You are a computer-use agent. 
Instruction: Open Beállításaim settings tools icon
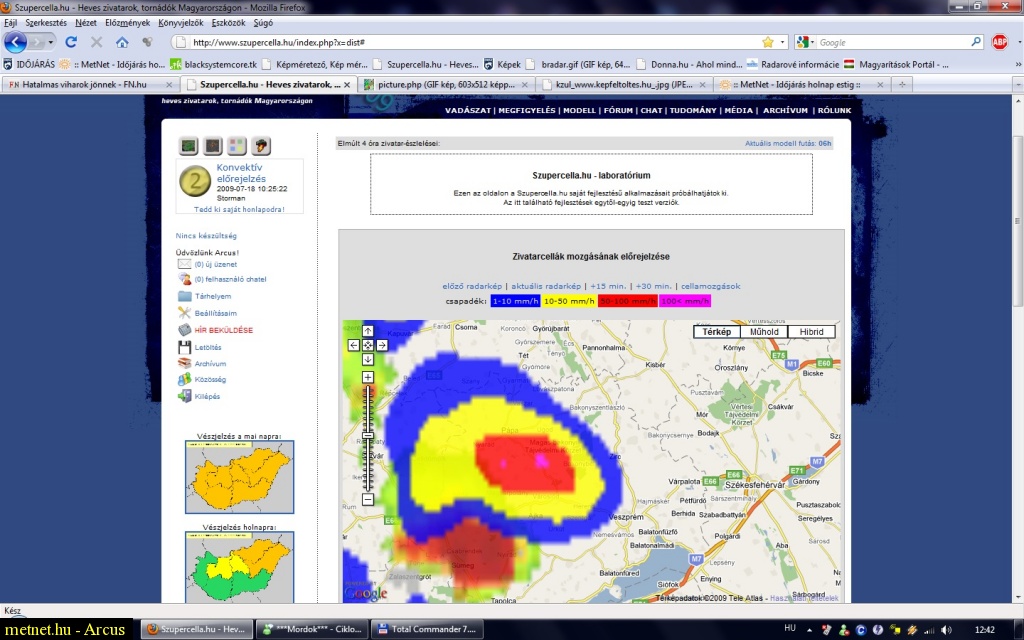point(184,313)
